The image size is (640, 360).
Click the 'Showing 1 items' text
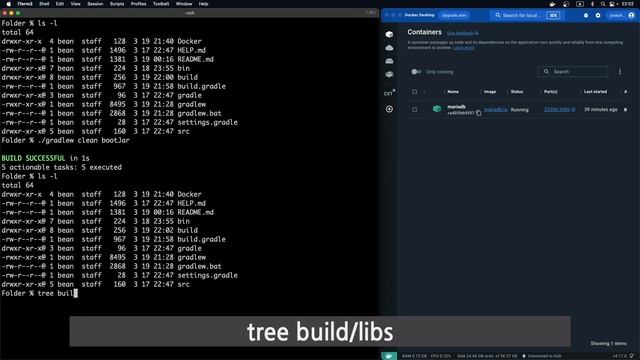tap(608, 344)
